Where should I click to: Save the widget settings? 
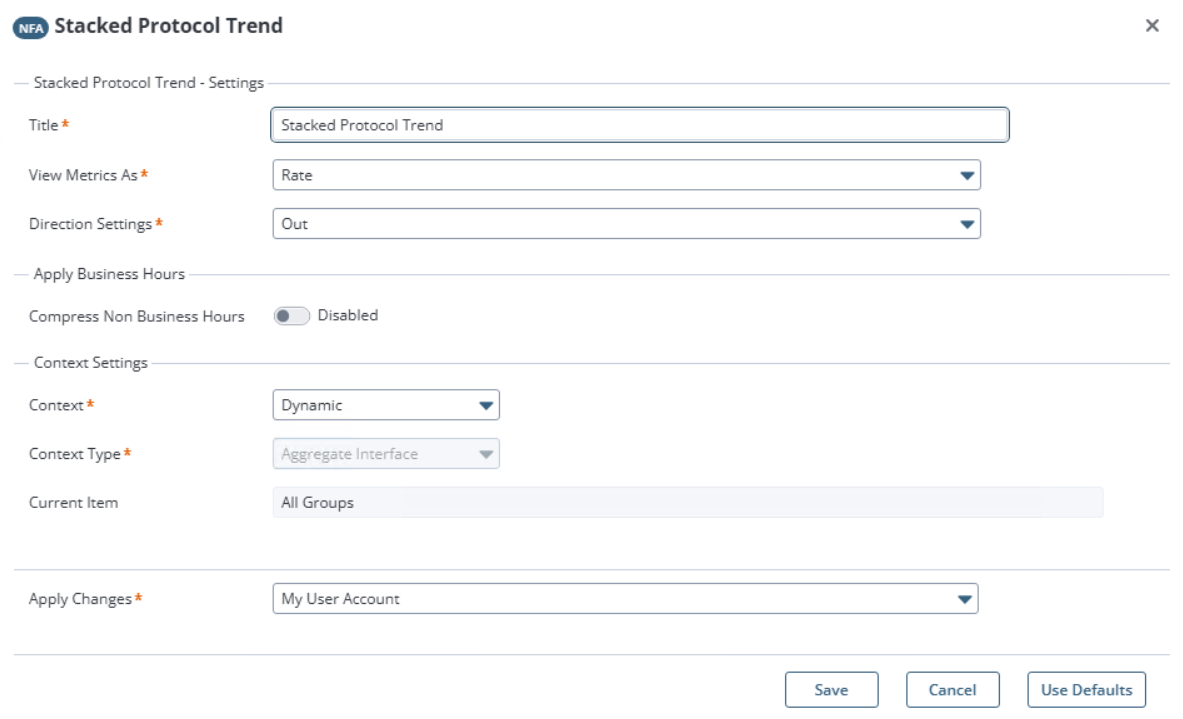(831, 690)
